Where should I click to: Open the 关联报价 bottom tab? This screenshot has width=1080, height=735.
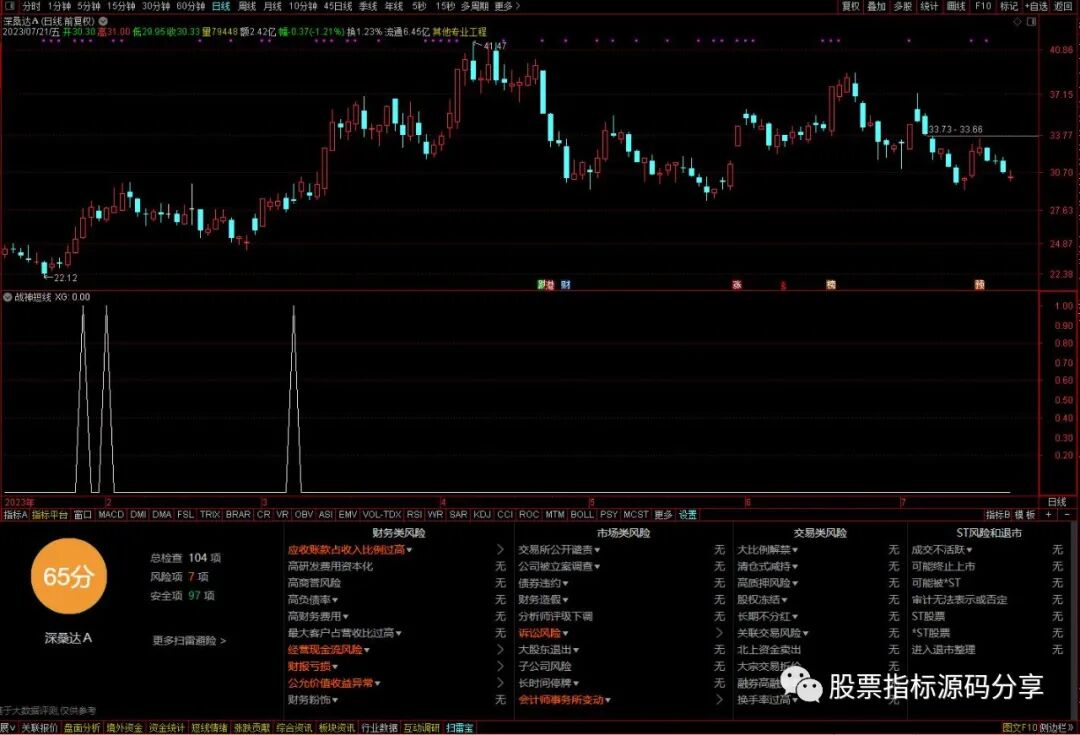pos(39,727)
